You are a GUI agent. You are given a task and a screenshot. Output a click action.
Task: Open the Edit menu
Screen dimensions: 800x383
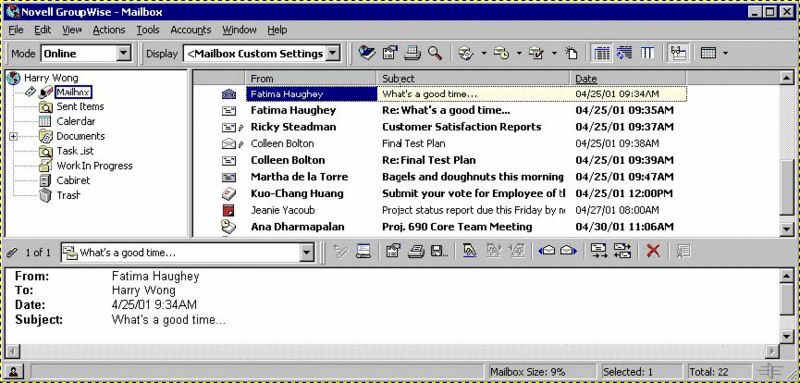(x=42, y=30)
